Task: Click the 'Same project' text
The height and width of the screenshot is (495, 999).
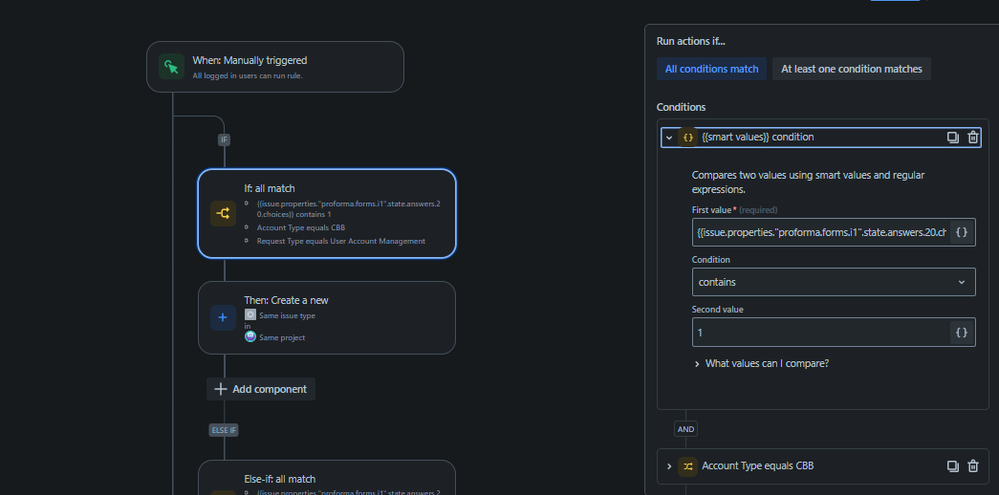Action: [x=282, y=338]
